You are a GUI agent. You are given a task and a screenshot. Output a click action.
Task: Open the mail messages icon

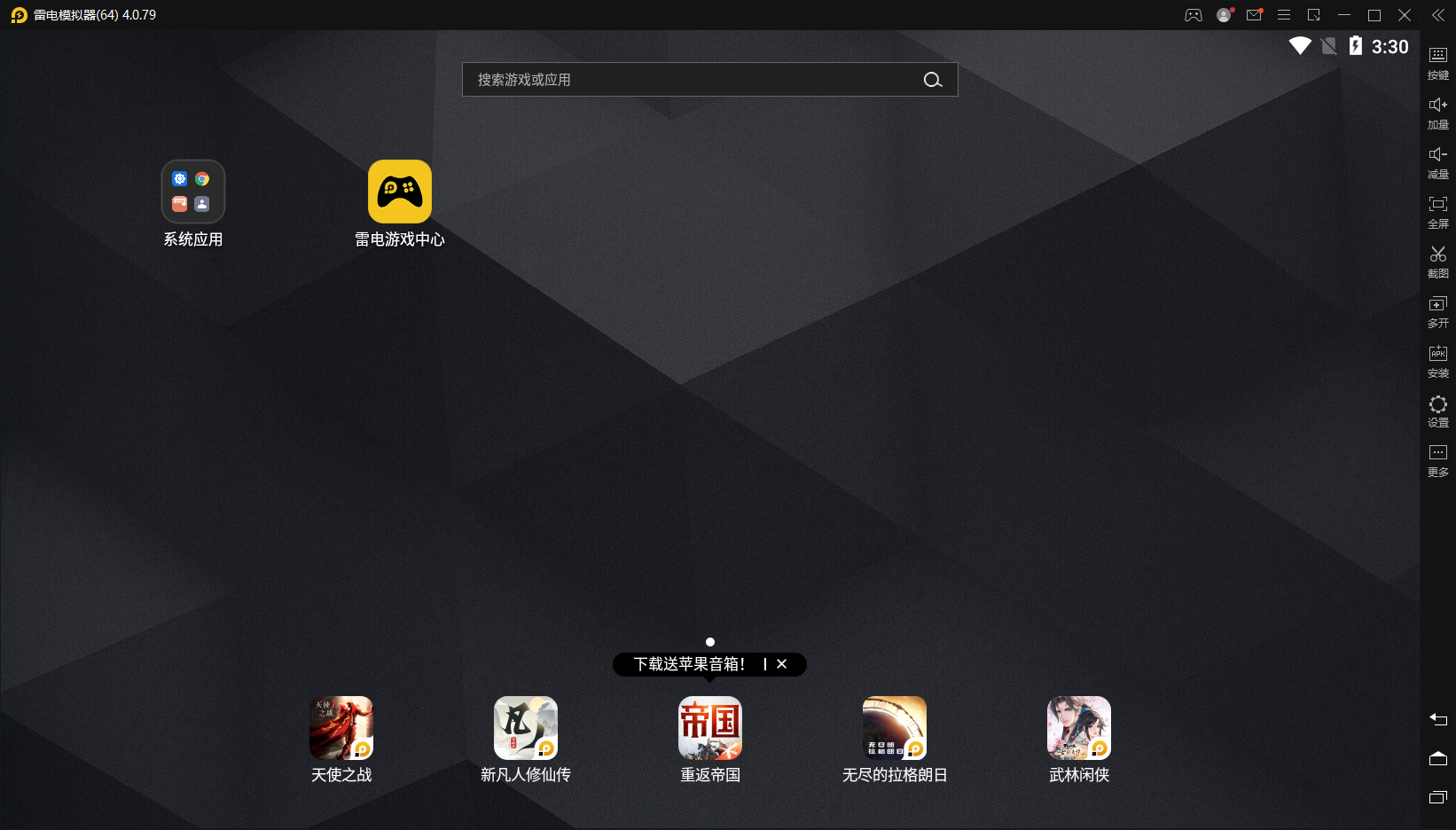pyautogui.click(x=1254, y=15)
